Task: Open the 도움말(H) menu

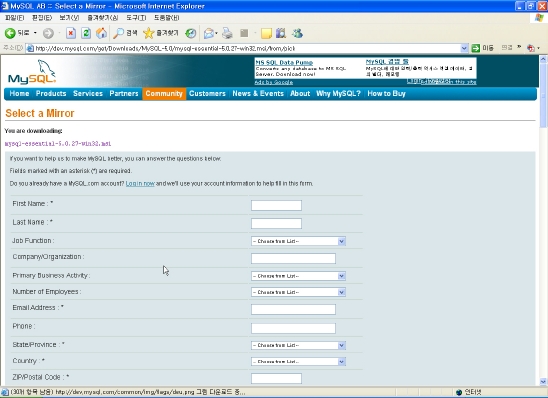Action: 167,17
